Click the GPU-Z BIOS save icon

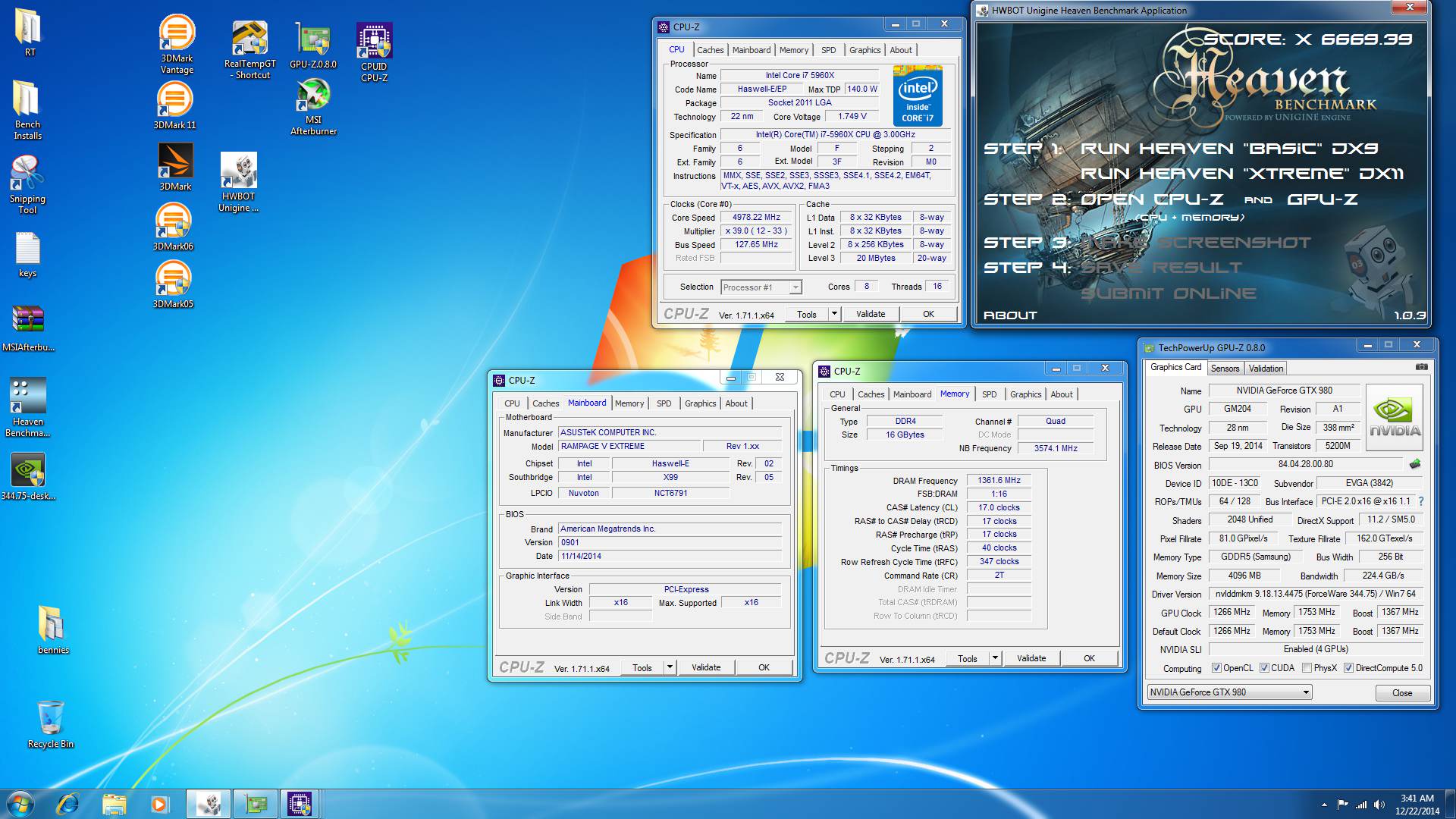tap(1414, 464)
